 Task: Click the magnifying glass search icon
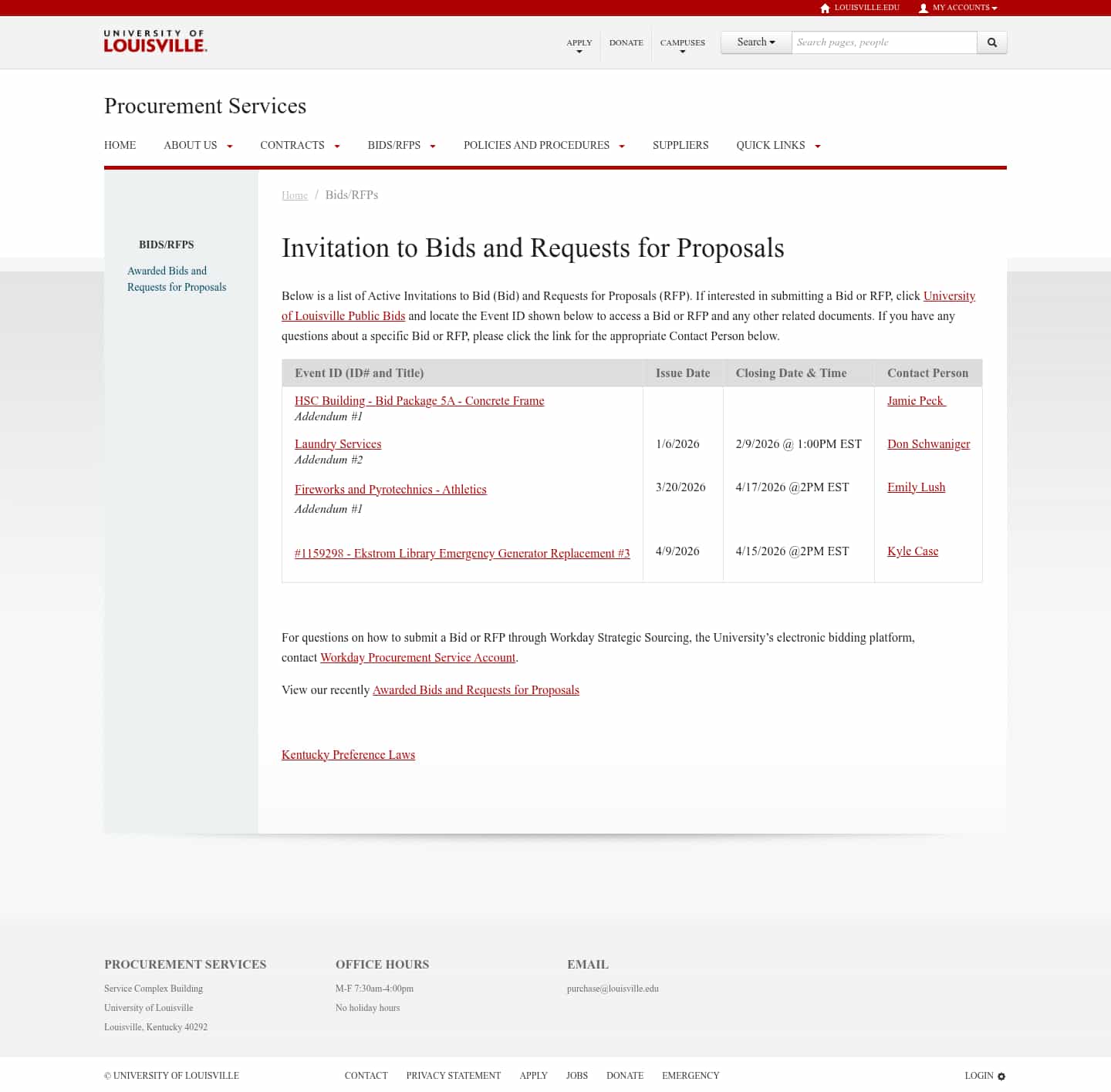pyautogui.click(x=991, y=42)
